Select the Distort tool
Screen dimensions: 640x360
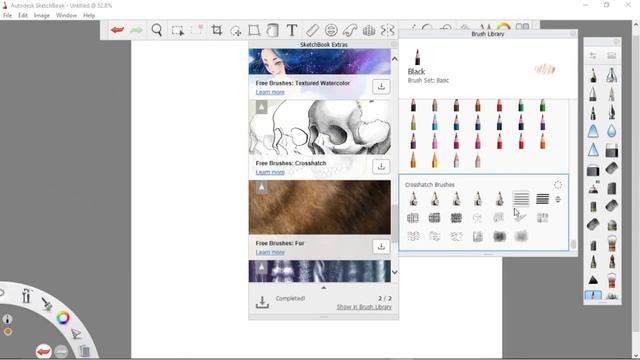tap(254, 30)
